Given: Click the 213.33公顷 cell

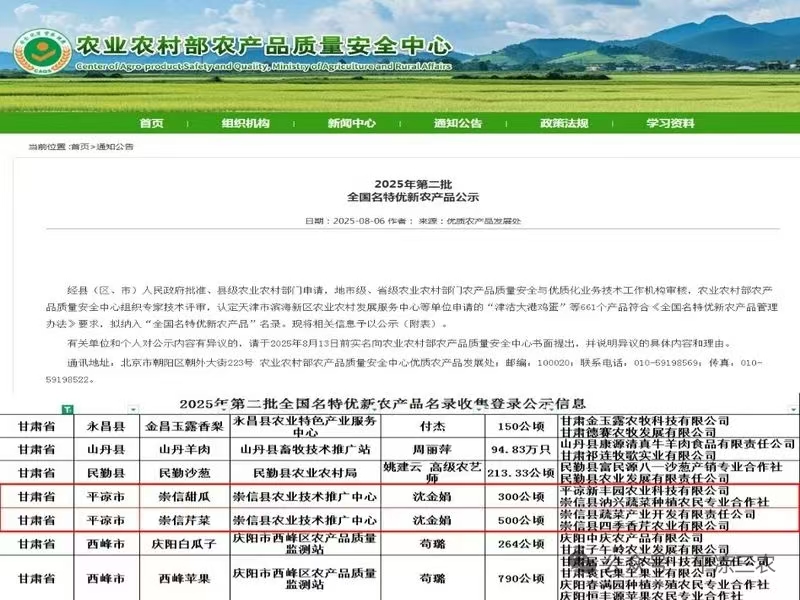Looking at the screenshot, I should (x=521, y=473).
